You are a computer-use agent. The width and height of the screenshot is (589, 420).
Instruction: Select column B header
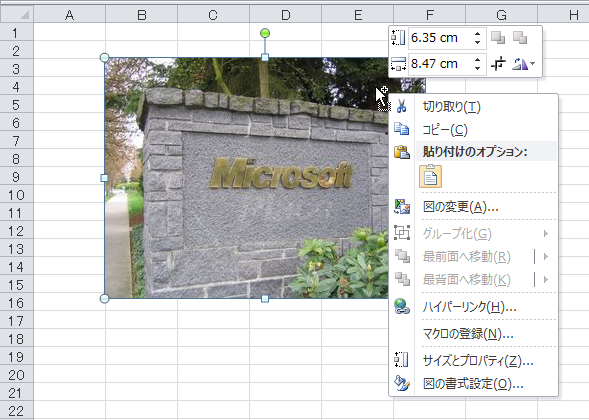pos(142,15)
